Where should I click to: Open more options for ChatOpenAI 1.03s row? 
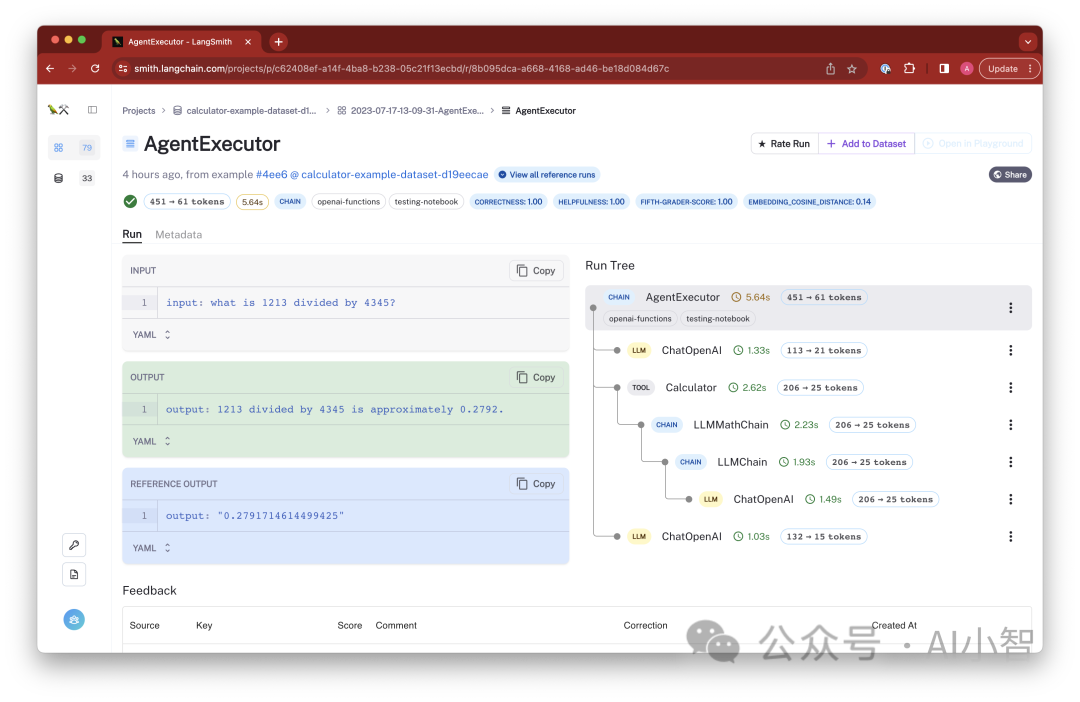point(1010,536)
